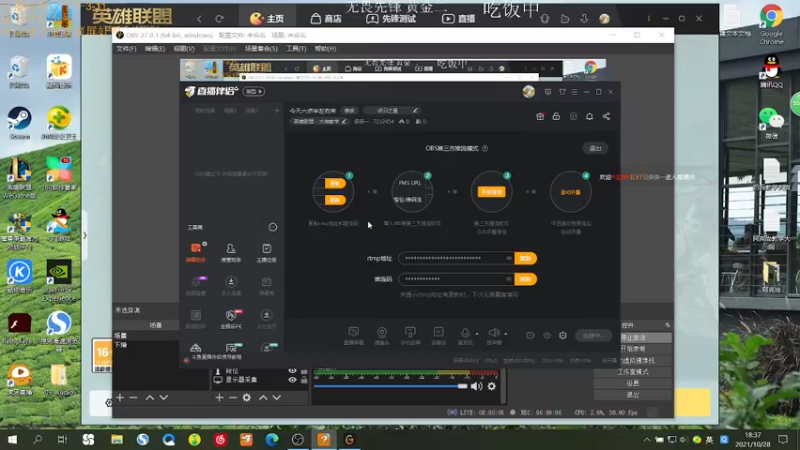Select the 下播 scene in OBS
This screenshot has width=800, height=450.
120,345
